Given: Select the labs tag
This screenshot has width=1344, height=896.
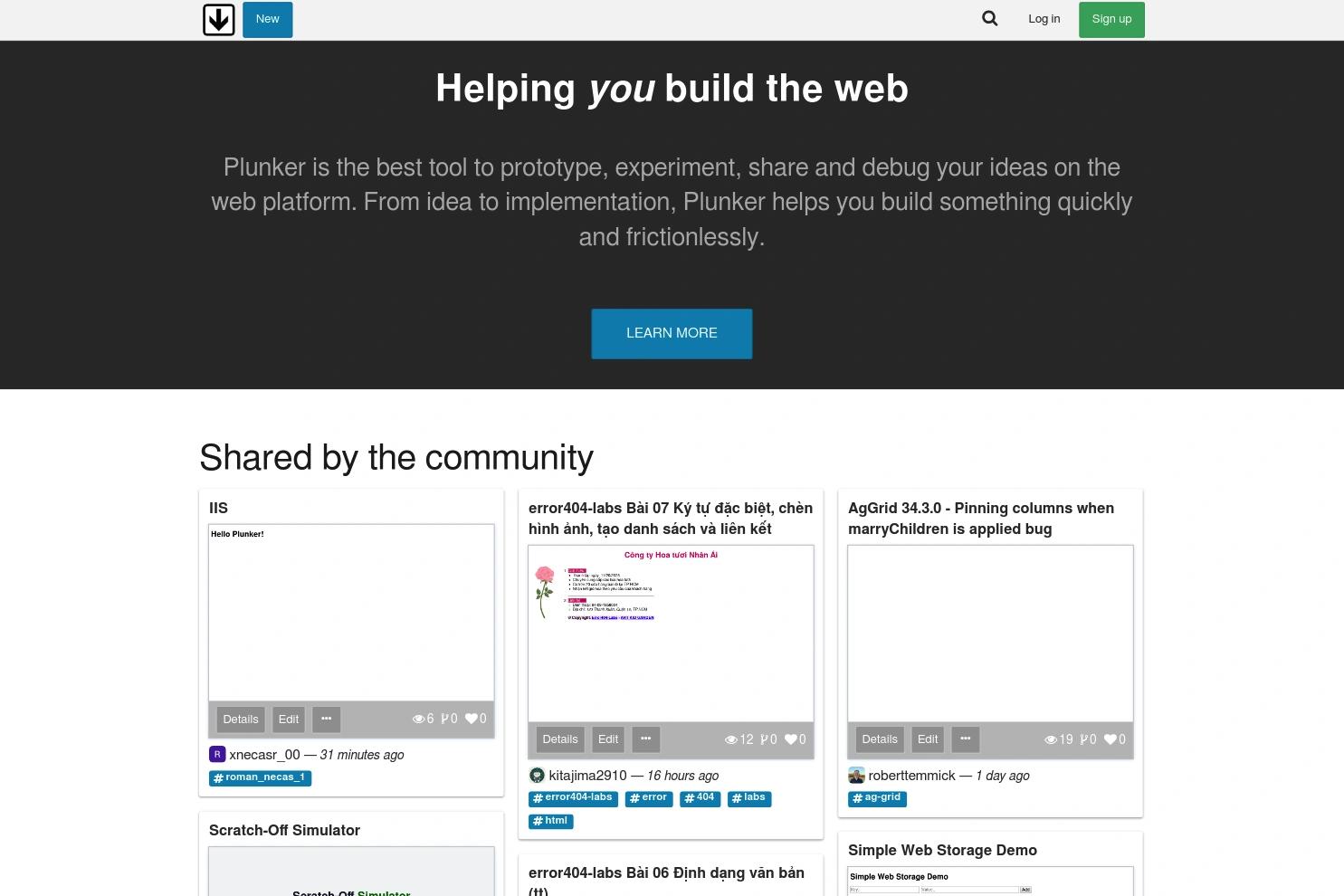Looking at the screenshot, I should (x=749, y=798).
